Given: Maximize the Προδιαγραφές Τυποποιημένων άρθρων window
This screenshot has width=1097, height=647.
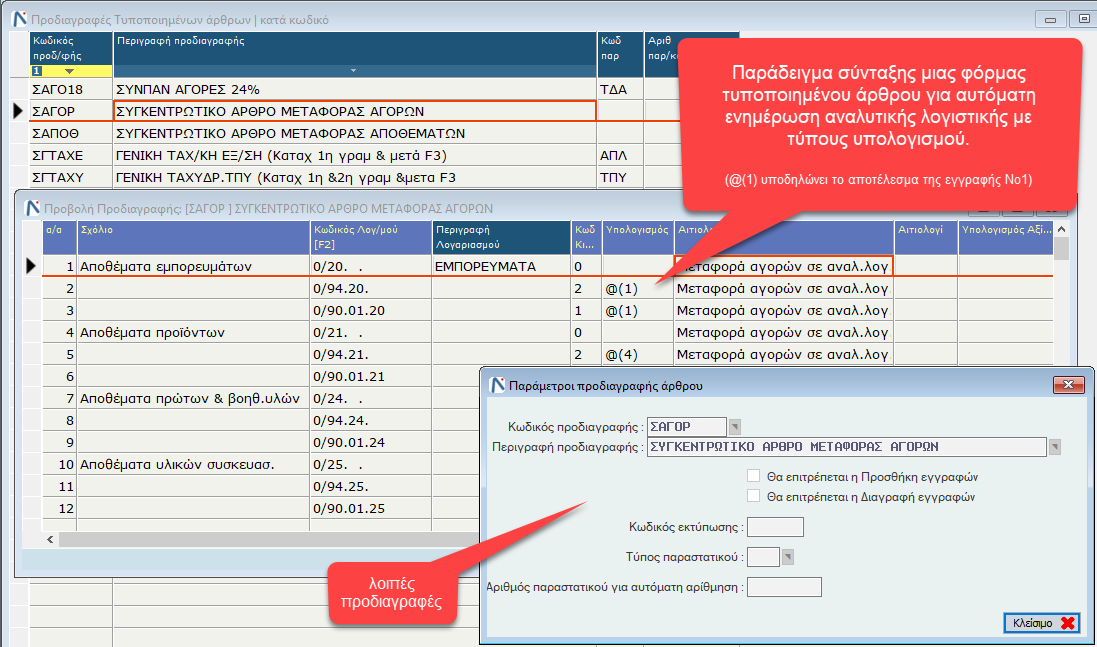Looking at the screenshot, I should pyautogui.click(x=1084, y=19).
